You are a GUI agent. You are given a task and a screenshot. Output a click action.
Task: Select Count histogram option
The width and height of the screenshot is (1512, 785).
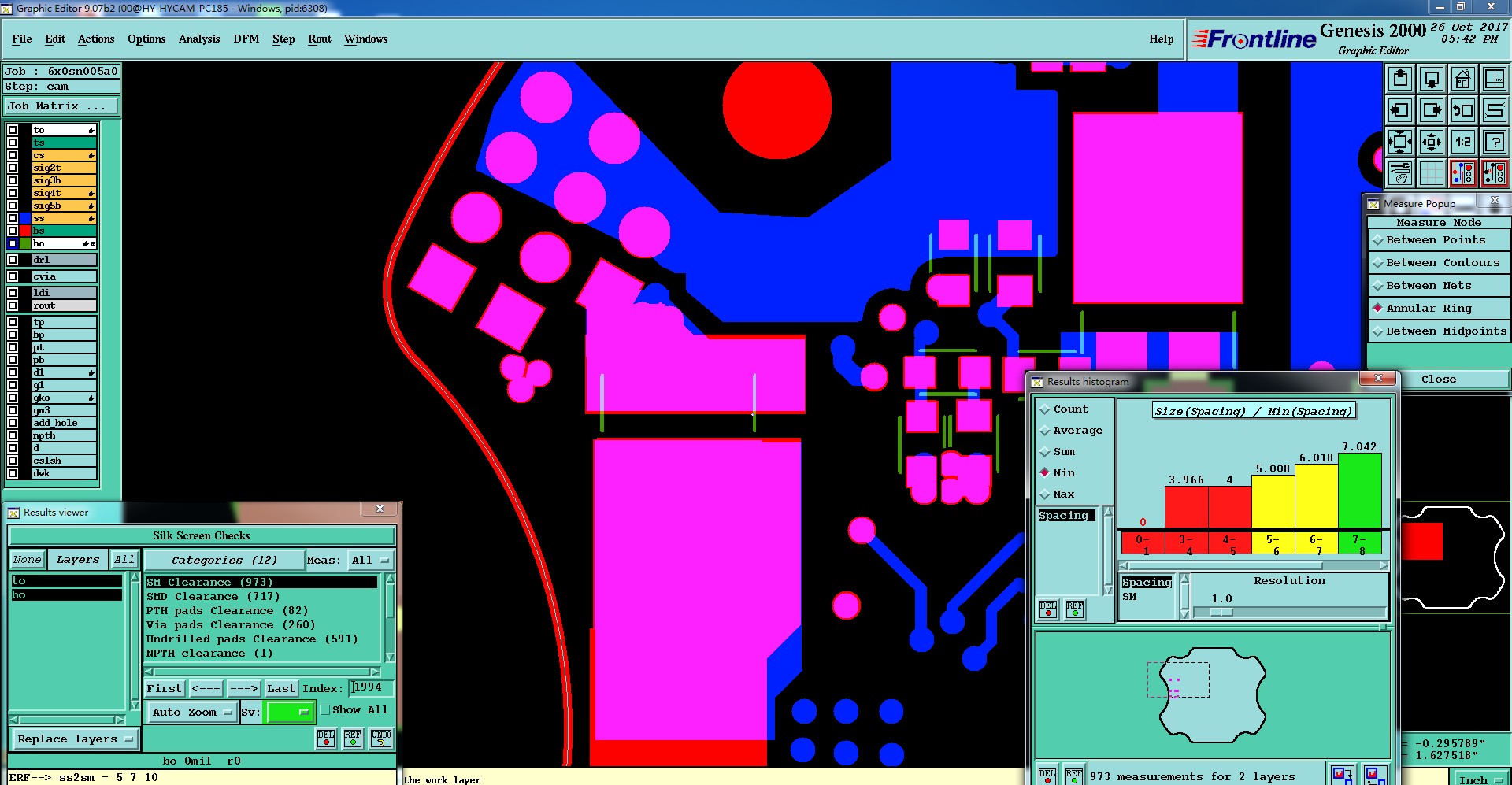[x=1064, y=409]
